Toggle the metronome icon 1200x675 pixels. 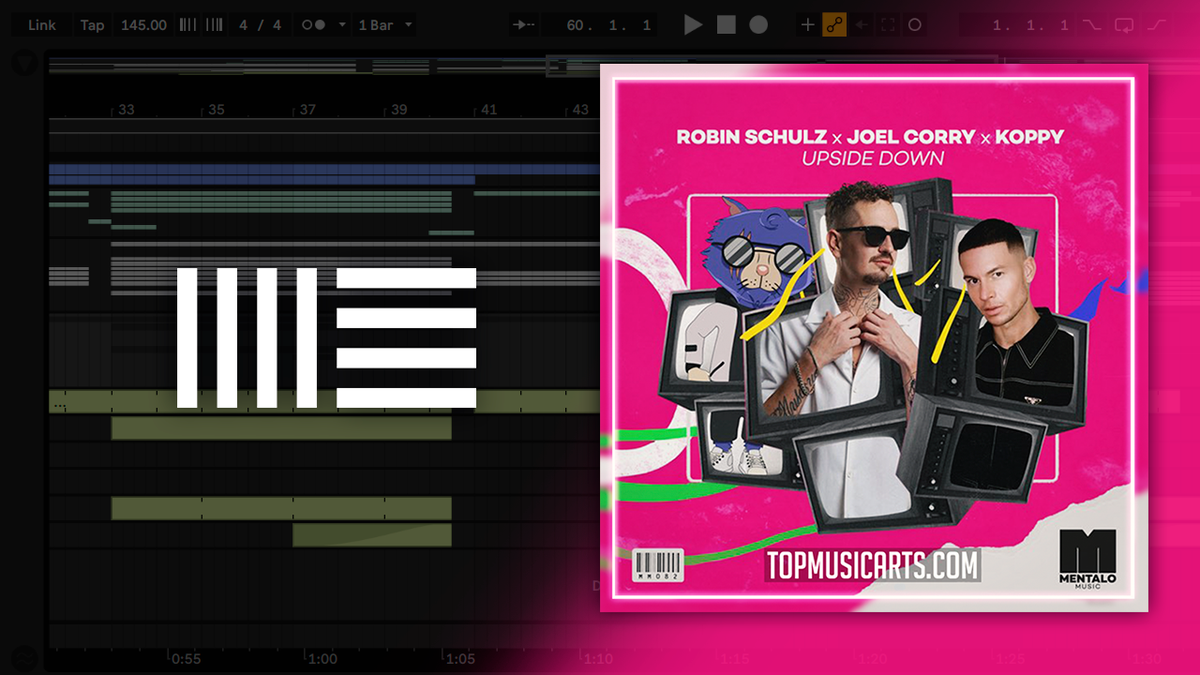coord(315,24)
